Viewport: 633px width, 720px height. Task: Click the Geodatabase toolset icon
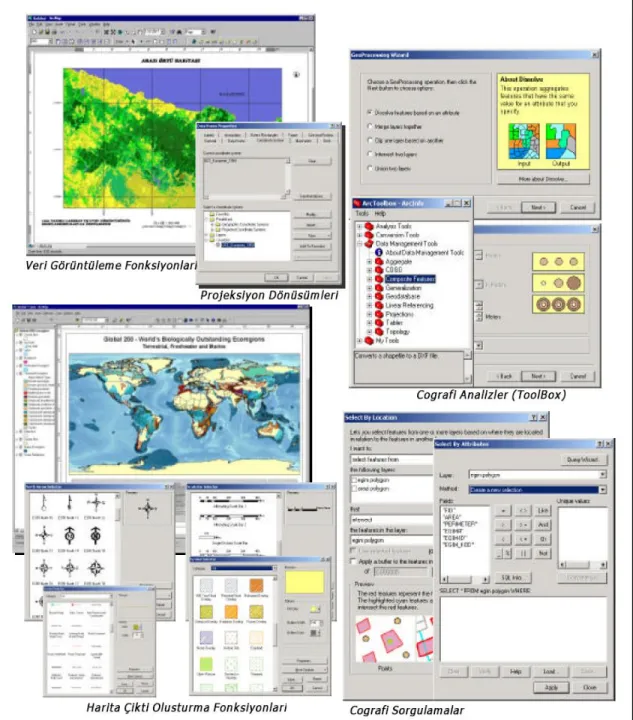379,297
